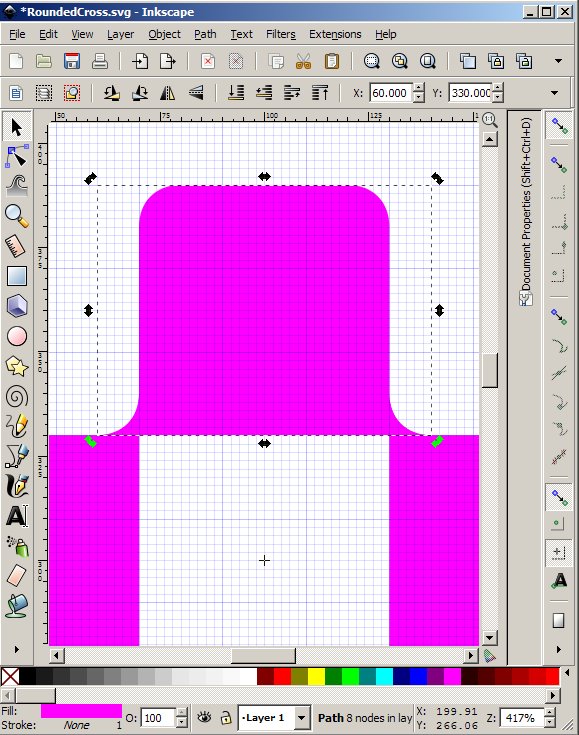Open the Filters menu
The height and width of the screenshot is (735, 579).
pos(281,34)
